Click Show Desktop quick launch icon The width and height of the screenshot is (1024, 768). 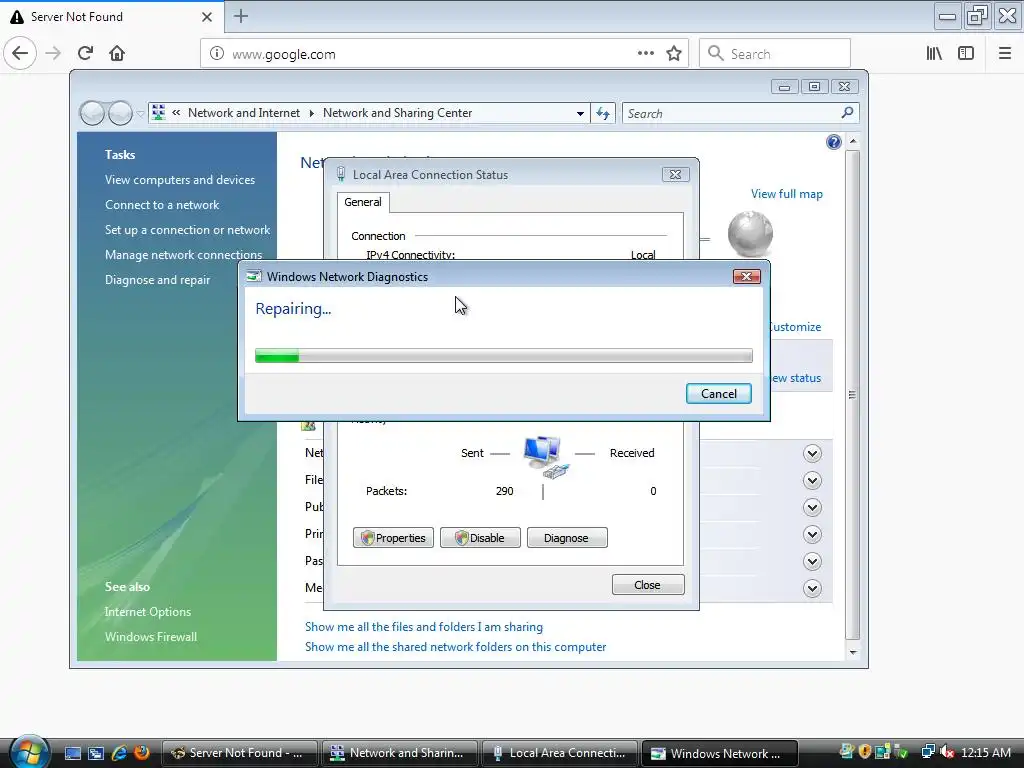click(72, 753)
